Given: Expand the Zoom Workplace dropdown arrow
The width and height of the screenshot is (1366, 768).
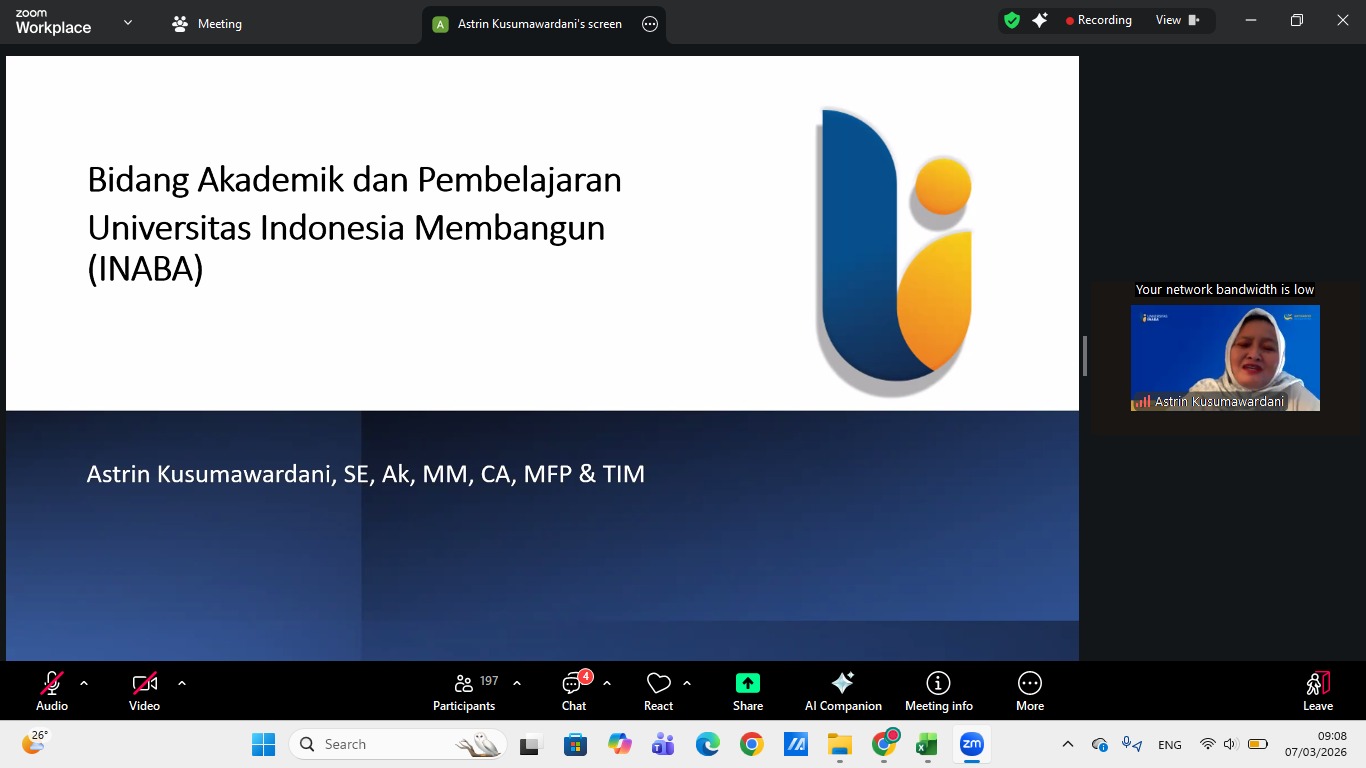Looking at the screenshot, I should click(128, 22).
